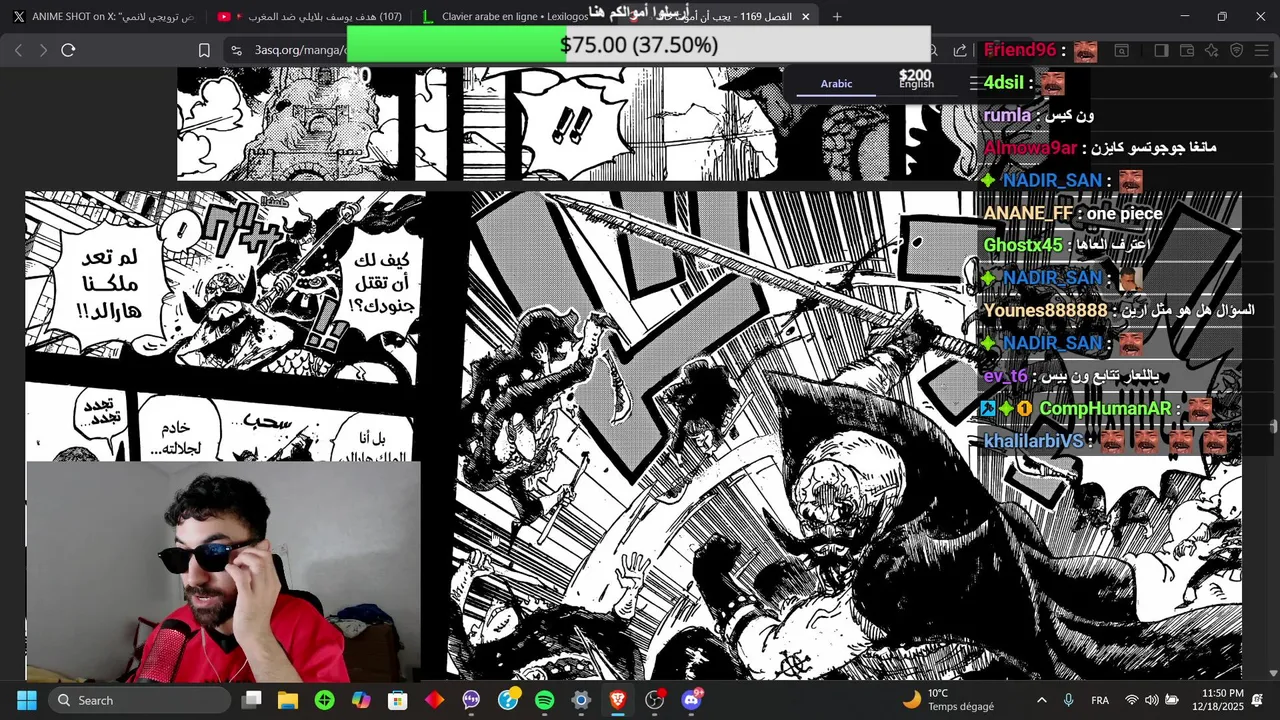
Task: Open the weather widget showing 10°C
Action: click(947, 700)
